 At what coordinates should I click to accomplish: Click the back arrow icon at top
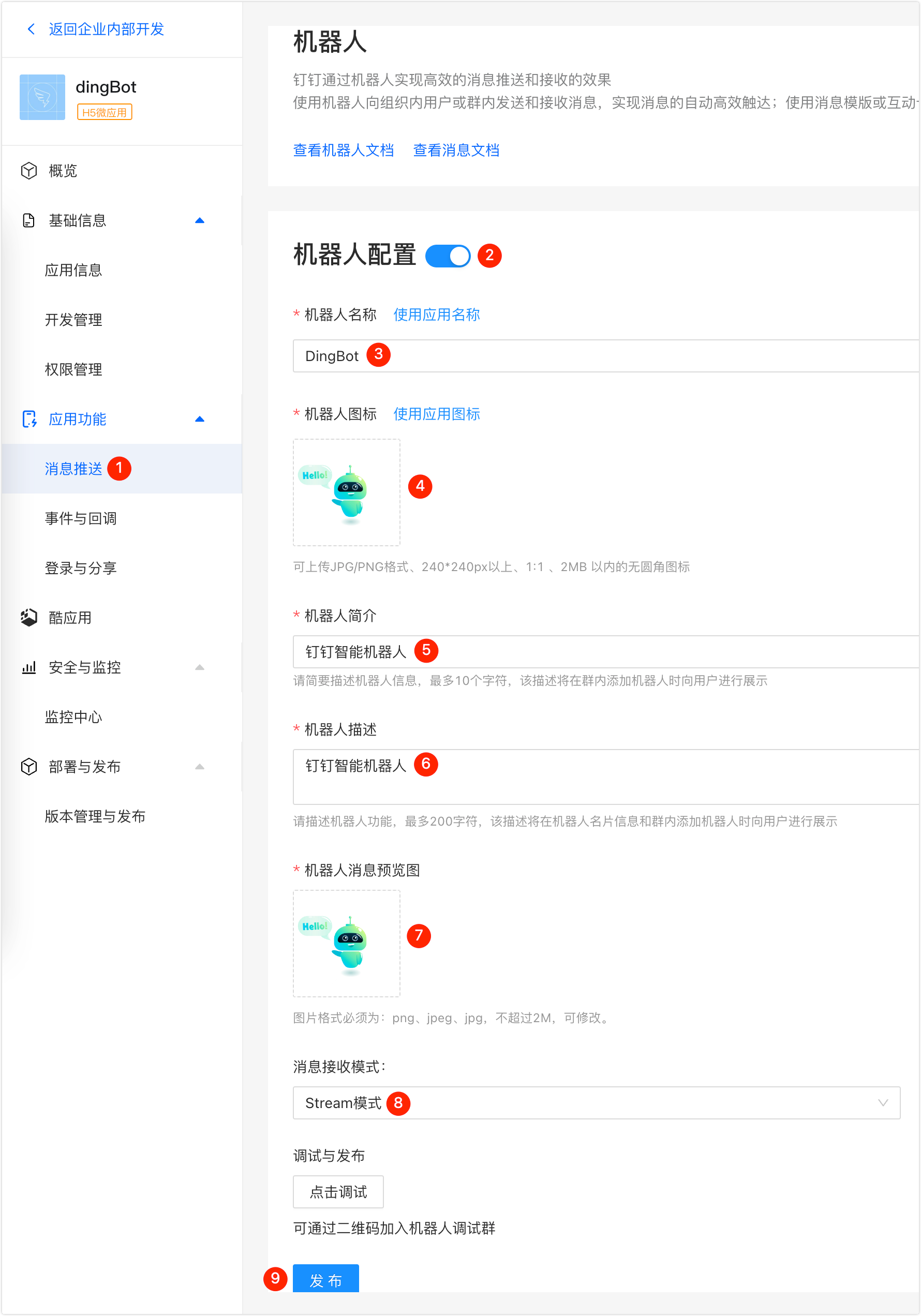[x=31, y=28]
